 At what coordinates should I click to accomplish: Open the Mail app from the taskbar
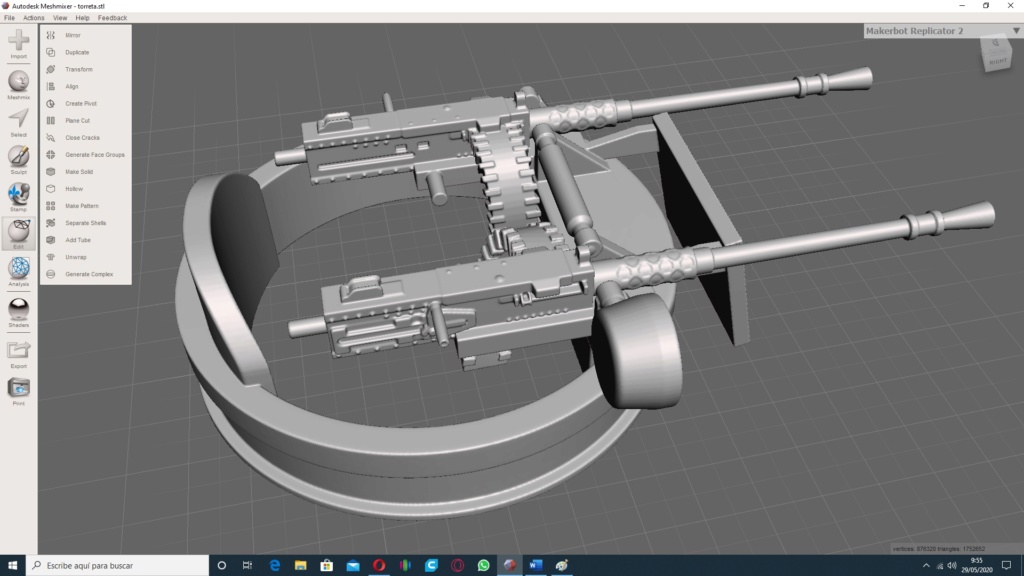tap(353, 566)
